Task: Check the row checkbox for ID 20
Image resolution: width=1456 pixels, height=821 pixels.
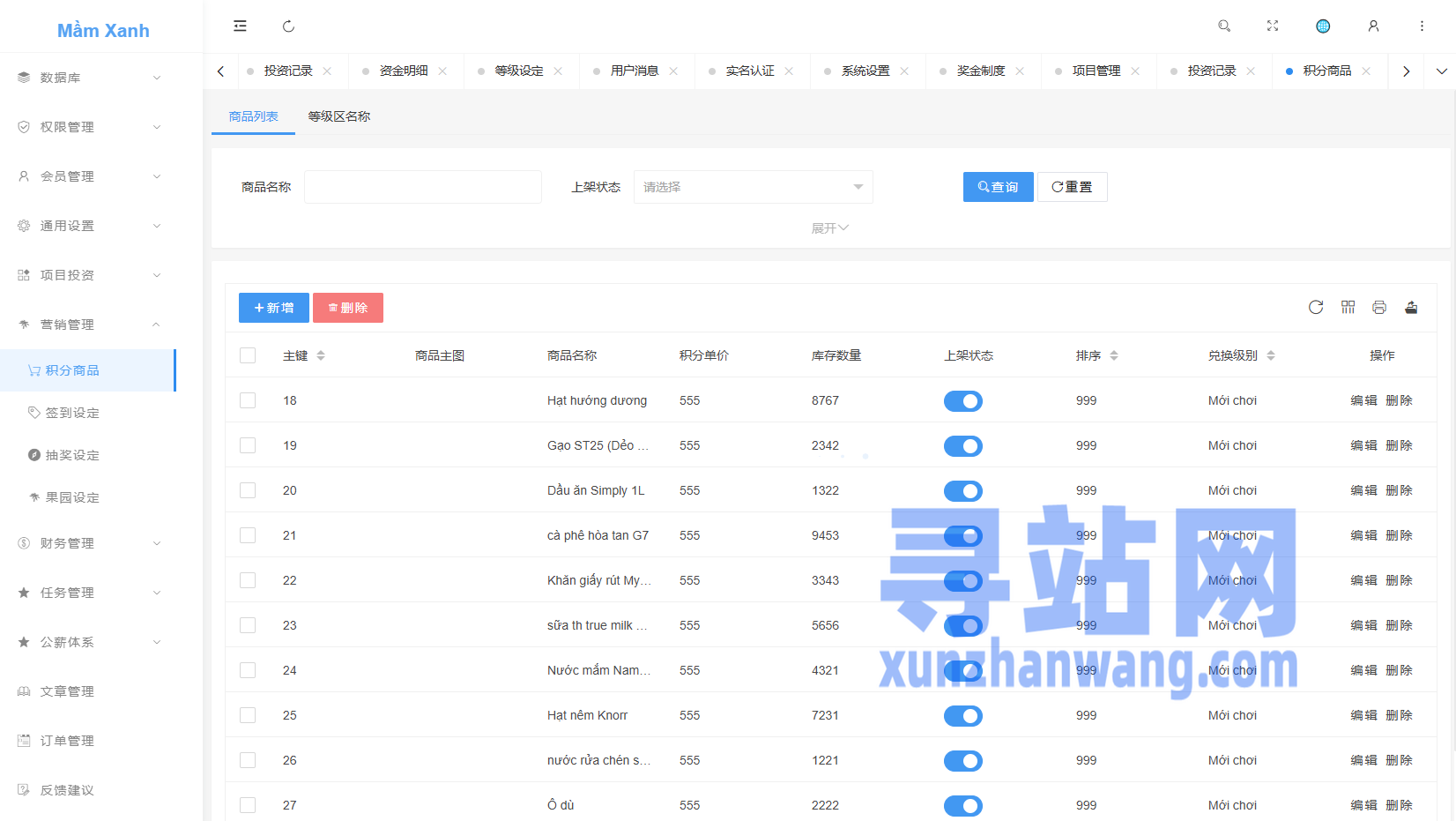Action: click(x=248, y=490)
